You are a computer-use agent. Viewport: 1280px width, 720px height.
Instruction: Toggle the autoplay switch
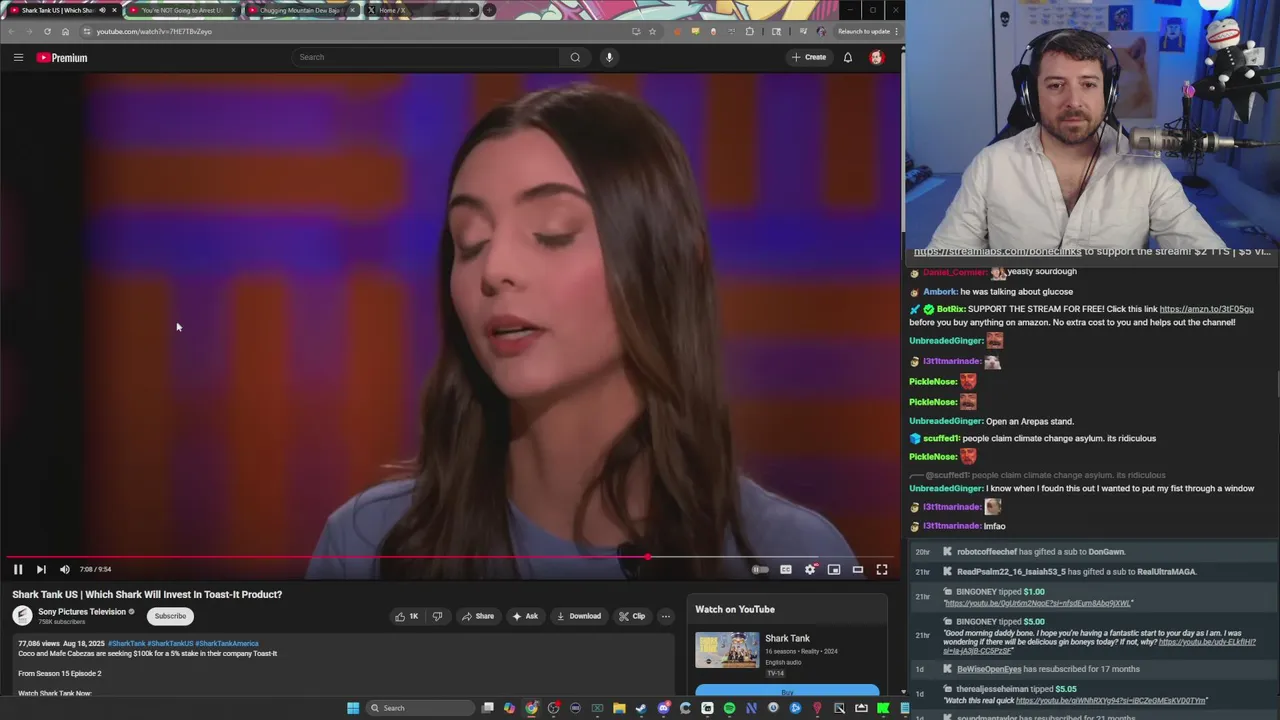[761, 569]
